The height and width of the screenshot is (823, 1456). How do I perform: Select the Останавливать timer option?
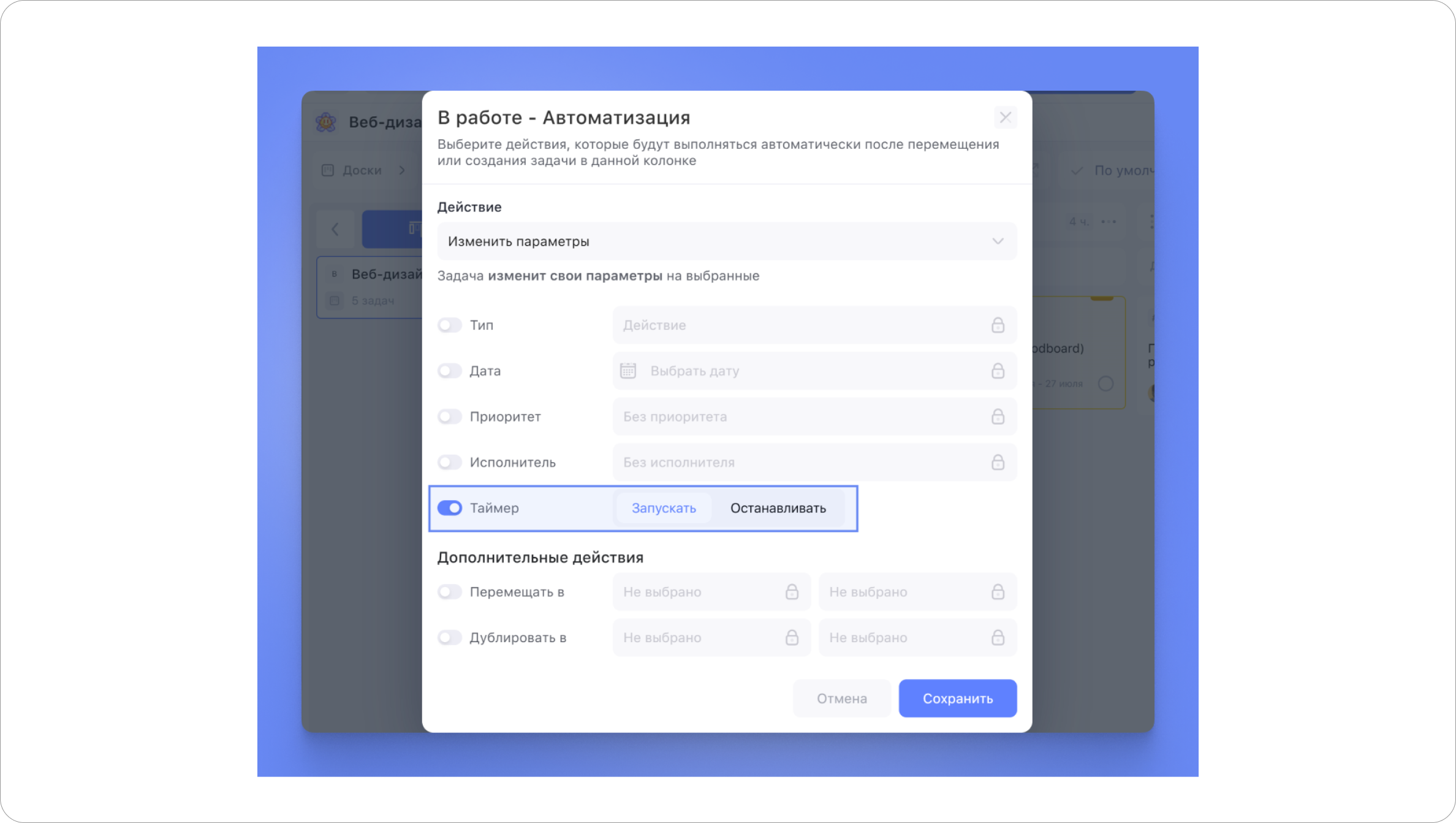778,508
